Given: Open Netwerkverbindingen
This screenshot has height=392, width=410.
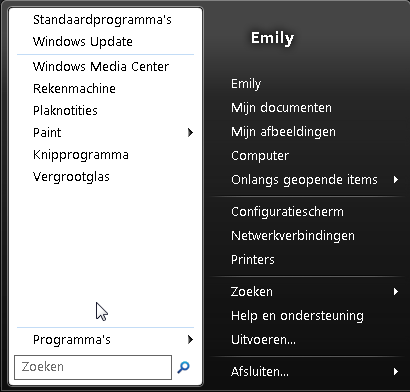Looking at the screenshot, I should 293,236.
